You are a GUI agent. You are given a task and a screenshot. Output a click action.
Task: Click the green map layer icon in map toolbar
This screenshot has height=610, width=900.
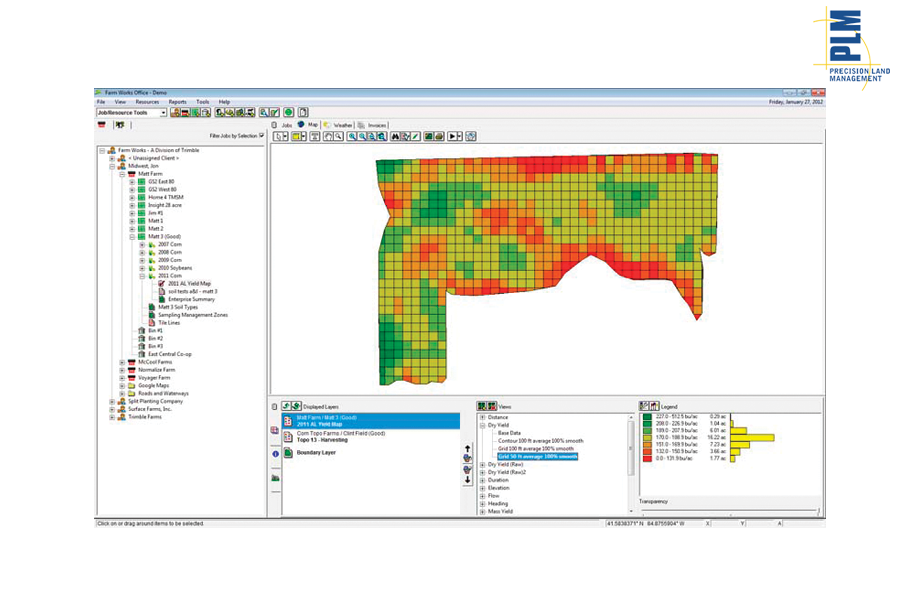[x=428, y=136]
